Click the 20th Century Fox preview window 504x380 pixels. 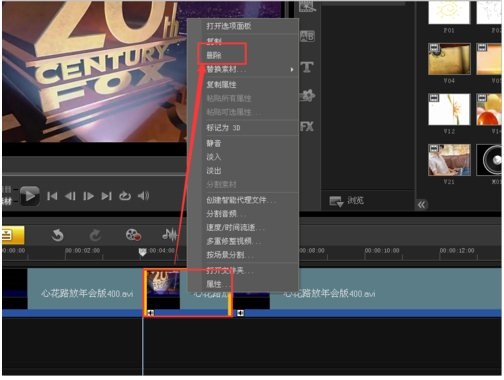click(94, 72)
